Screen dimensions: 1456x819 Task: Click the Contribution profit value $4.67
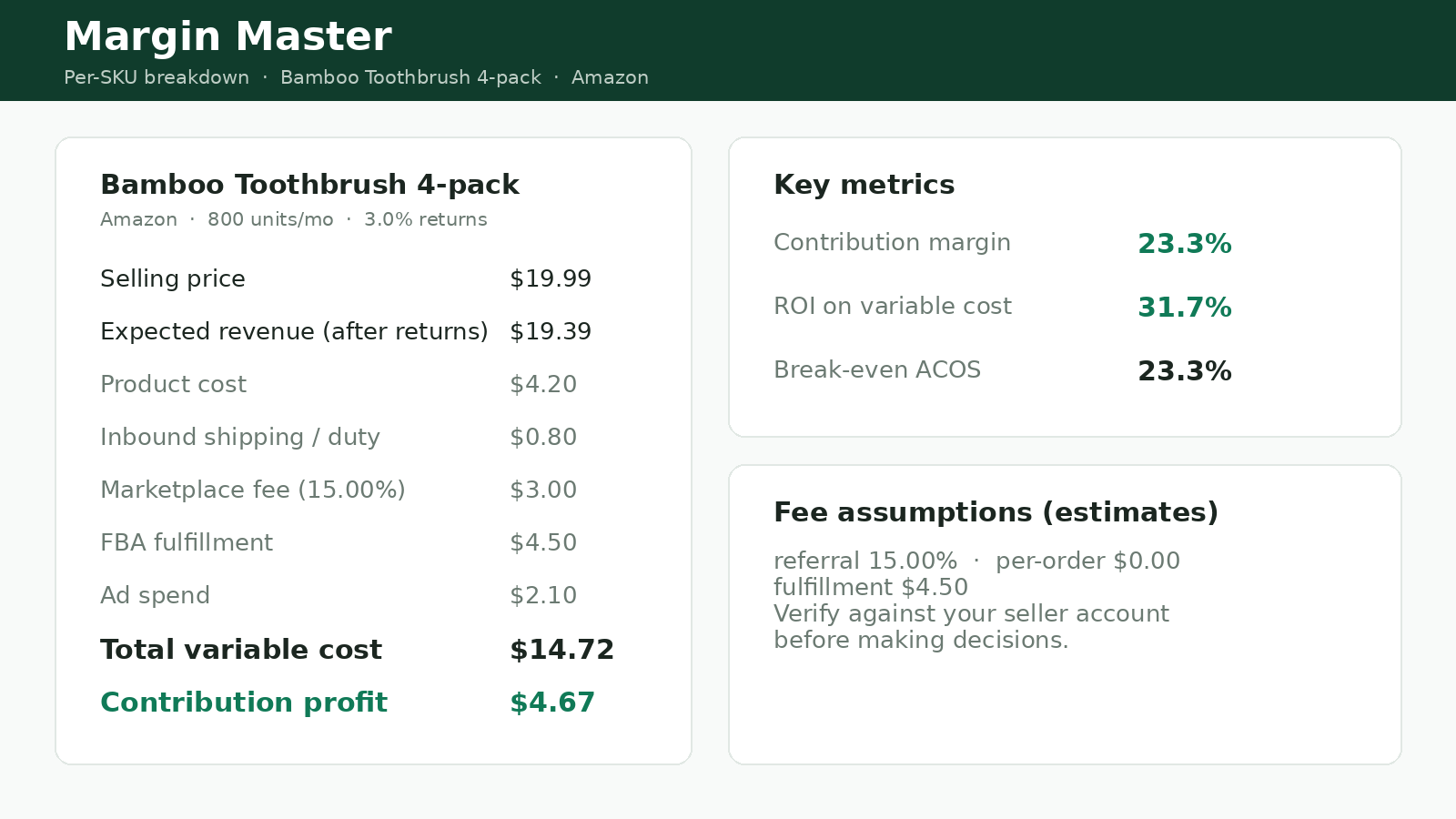552,703
